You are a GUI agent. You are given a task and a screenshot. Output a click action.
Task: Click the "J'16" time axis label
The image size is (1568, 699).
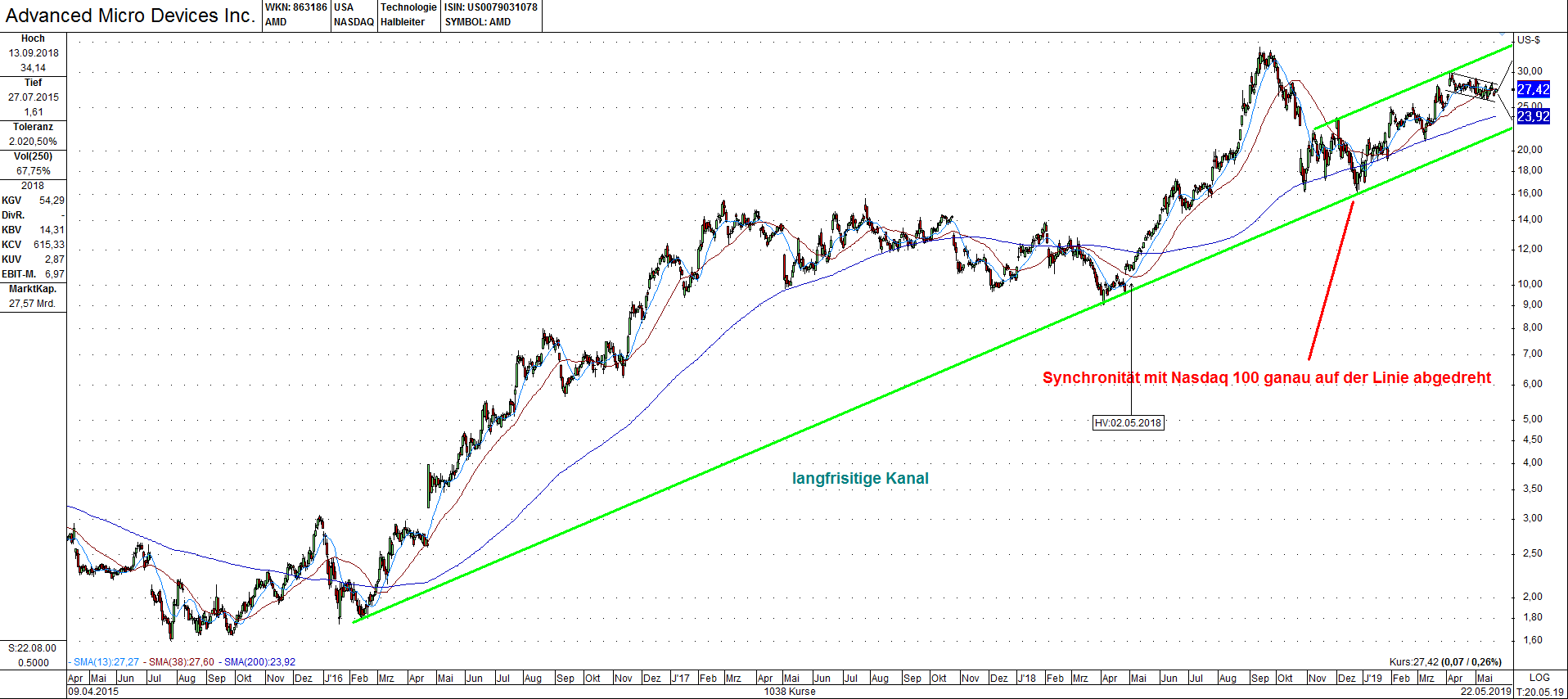click(x=333, y=679)
